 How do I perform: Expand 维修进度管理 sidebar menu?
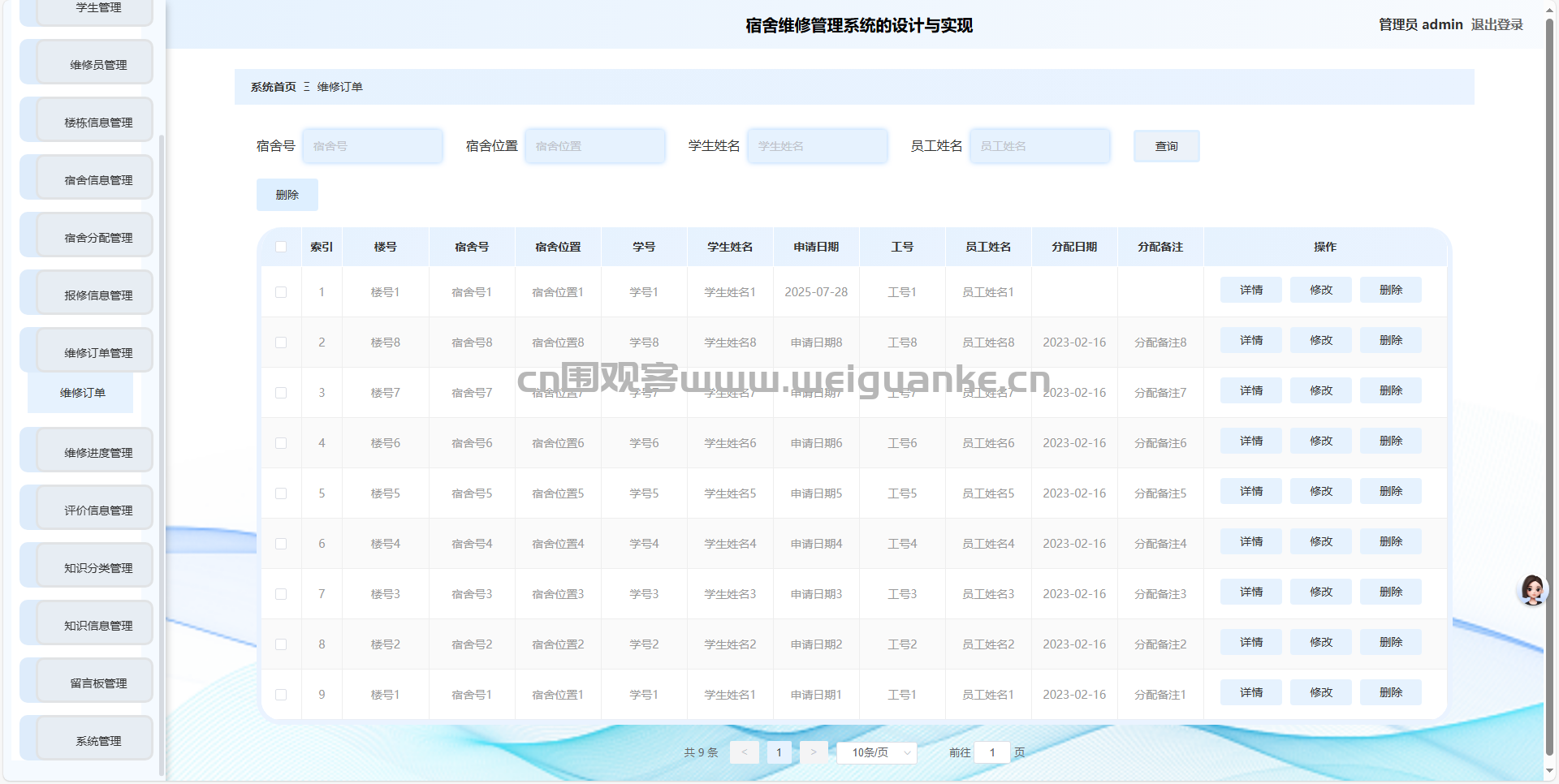click(x=87, y=450)
